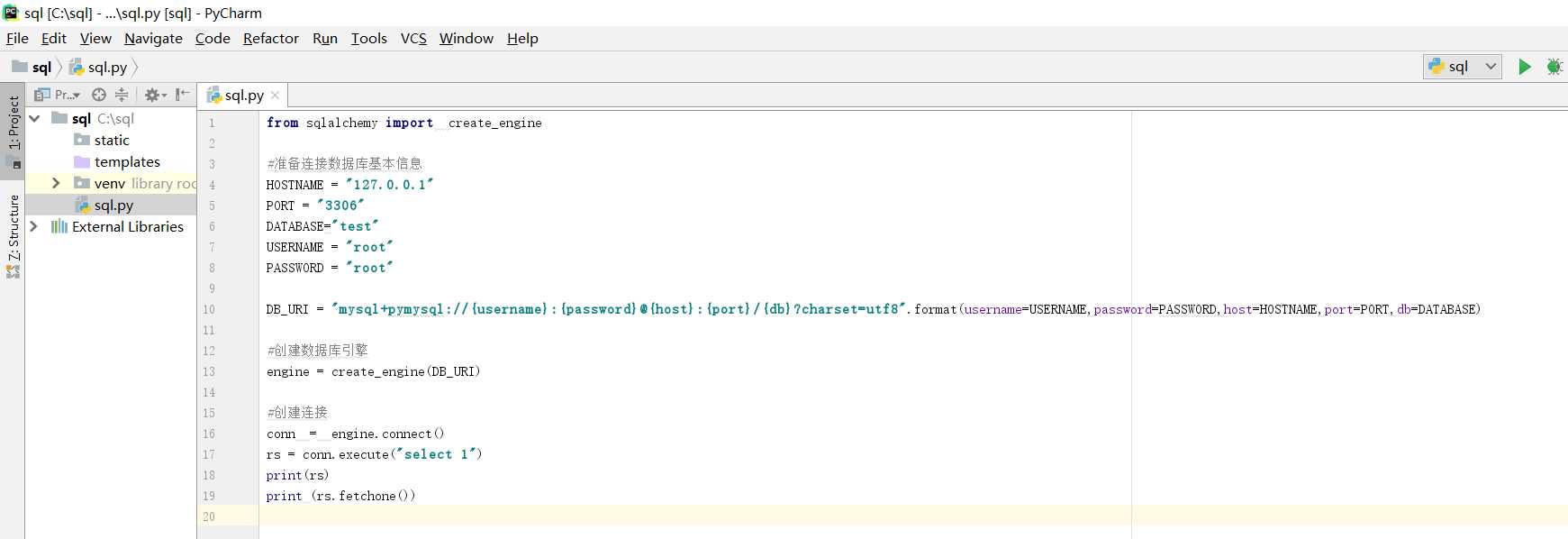Image resolution: width=1568 pixels, height=539 pixels.
Task: Run the sql configuration with green play icon
Action: click(1524, 67)
